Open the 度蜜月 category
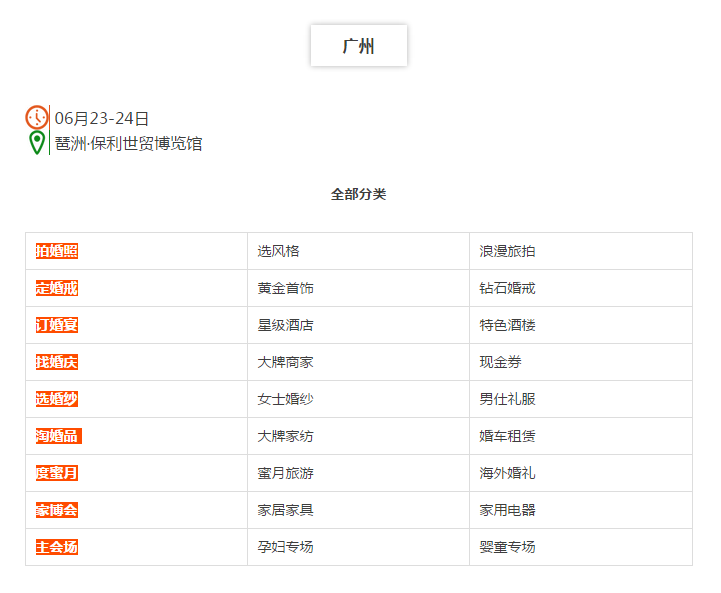The image size is (721, 593). pyautogui.click(x=57, y=473)
